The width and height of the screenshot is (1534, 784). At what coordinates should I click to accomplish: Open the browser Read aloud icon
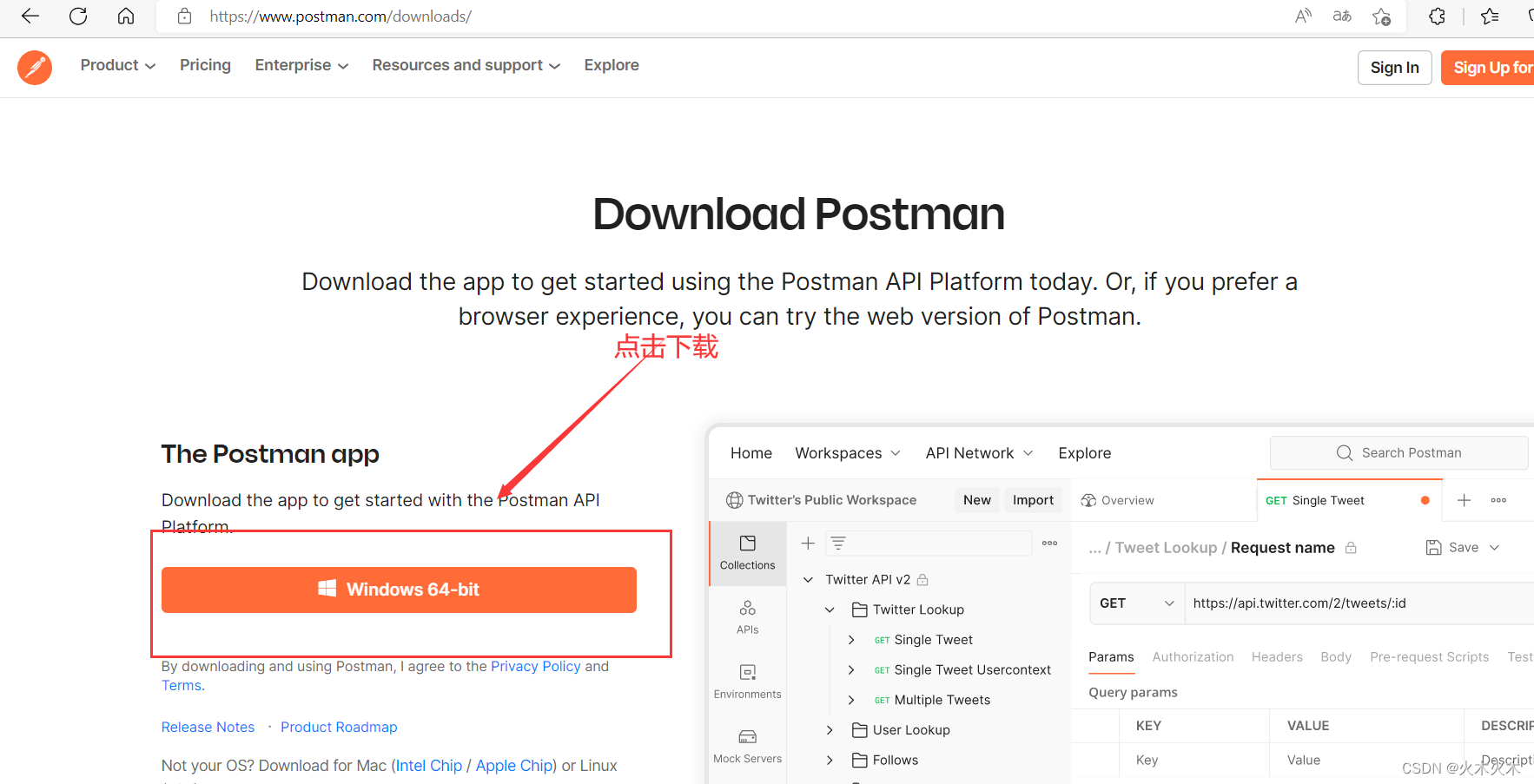click(x=1303, y=16)
